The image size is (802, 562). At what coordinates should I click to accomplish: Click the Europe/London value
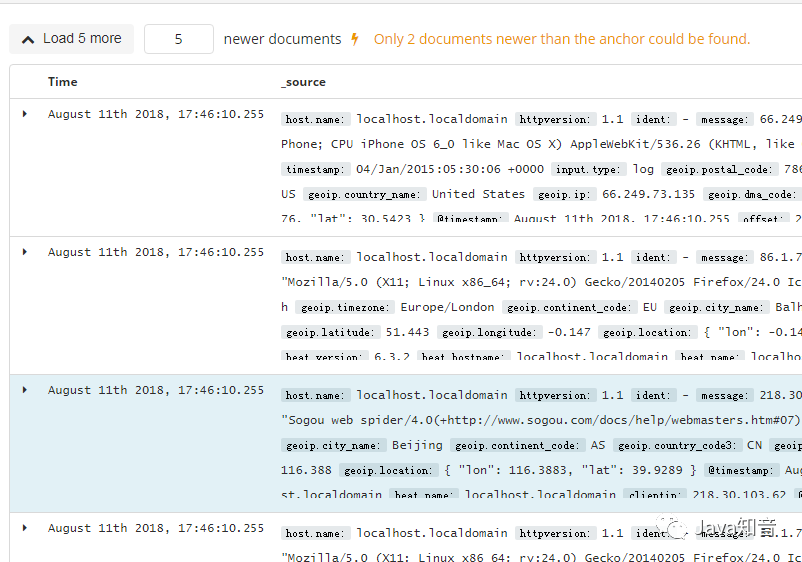coord(448,307)
